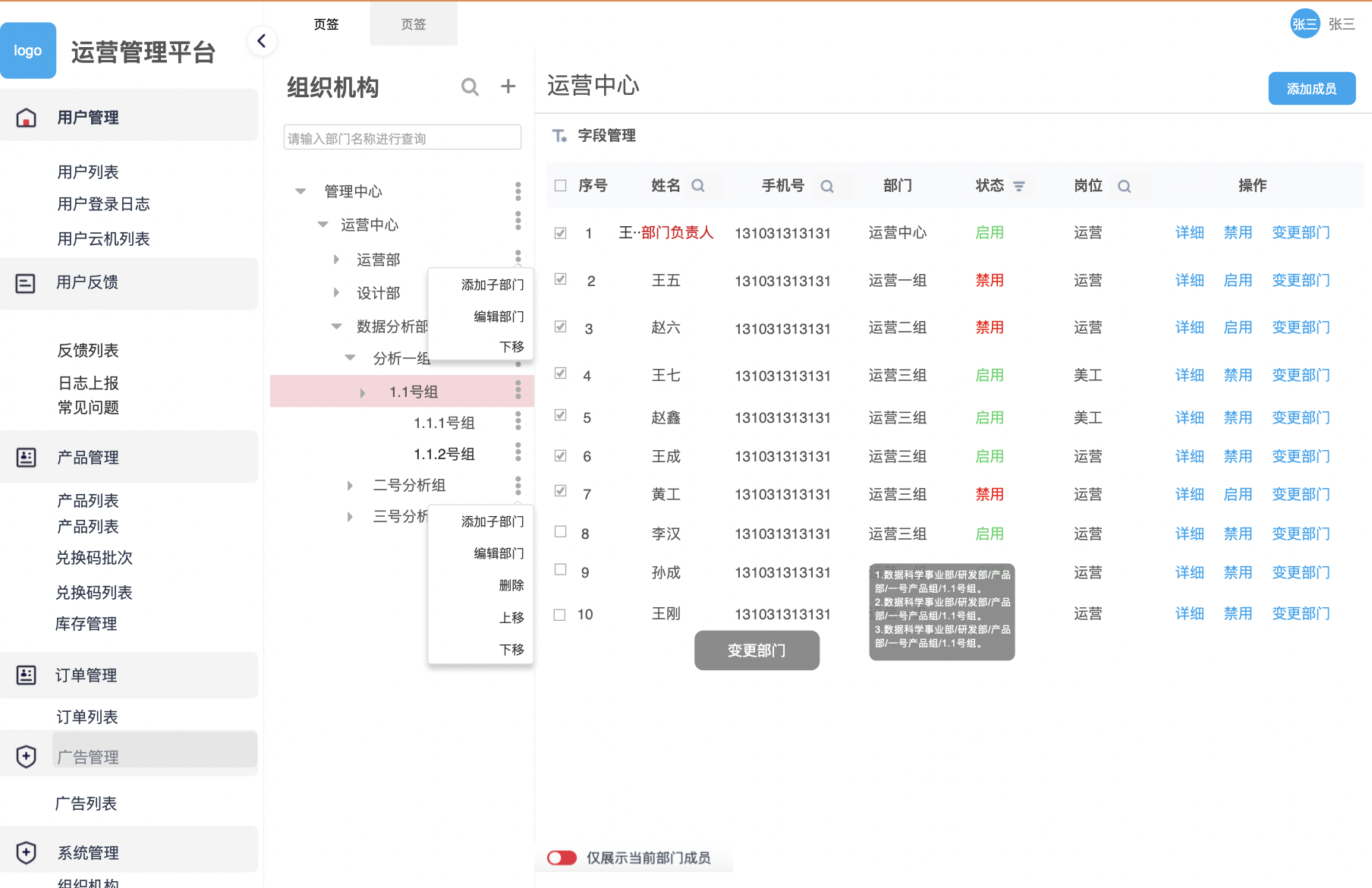Search by 姓名 column magnifier
This screenshot has height=888, width=1372.
tap(698, 186)
